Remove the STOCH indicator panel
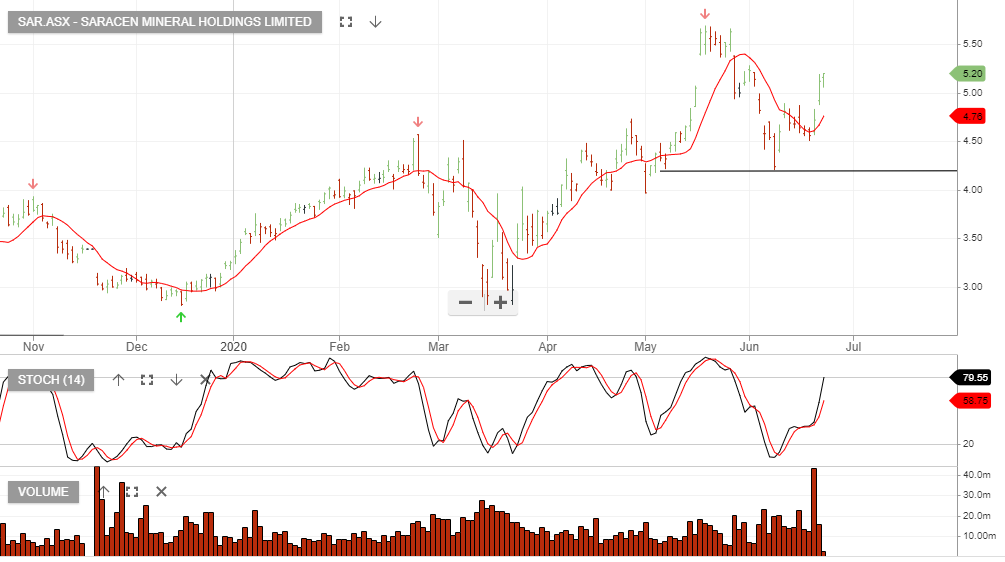This screenshot has height=562, width=1005. pyautogui.click(x=205, y=380)
